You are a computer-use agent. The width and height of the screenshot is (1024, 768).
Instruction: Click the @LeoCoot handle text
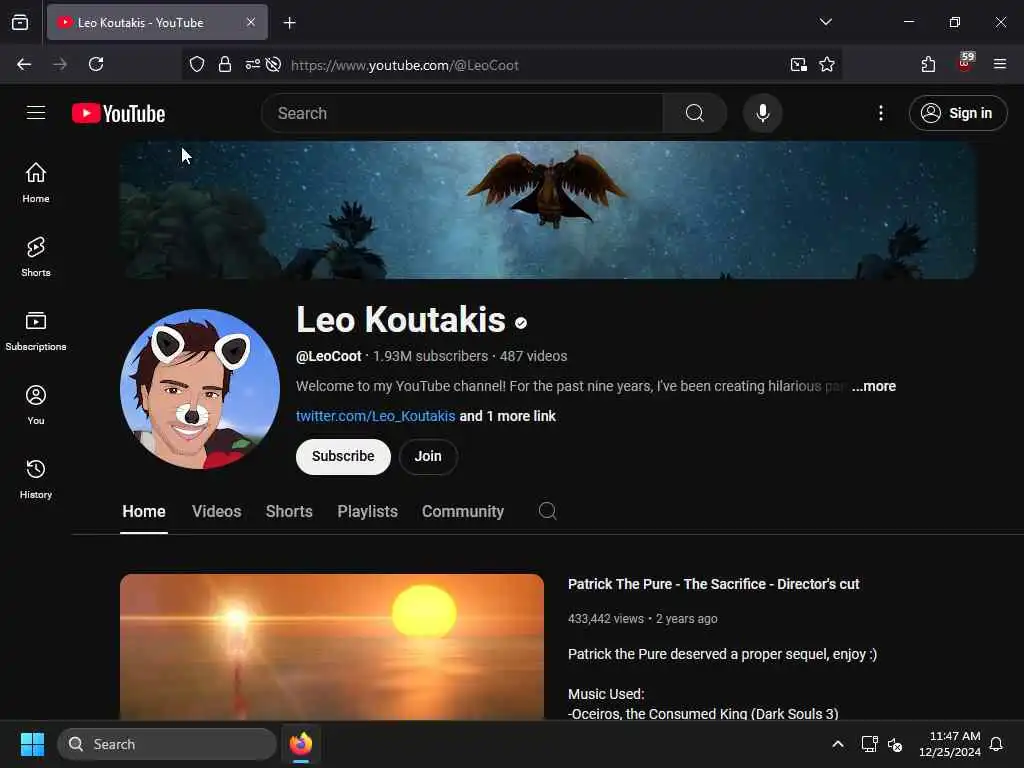click(328, 356)
